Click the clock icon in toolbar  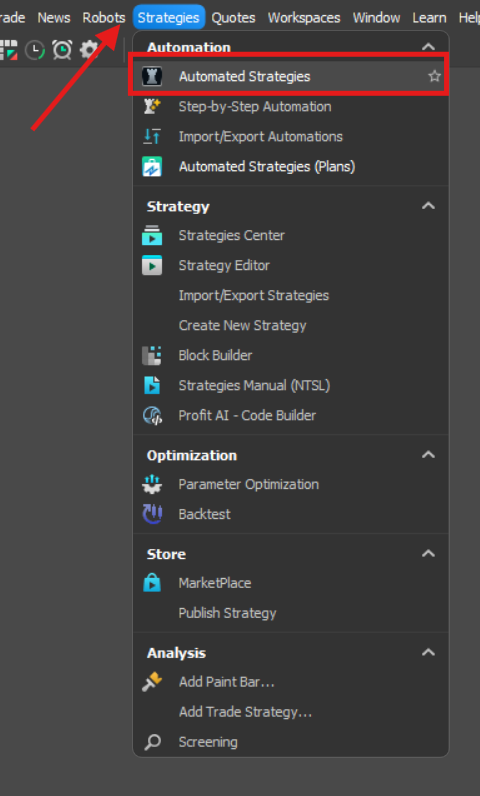pos(35,50)
